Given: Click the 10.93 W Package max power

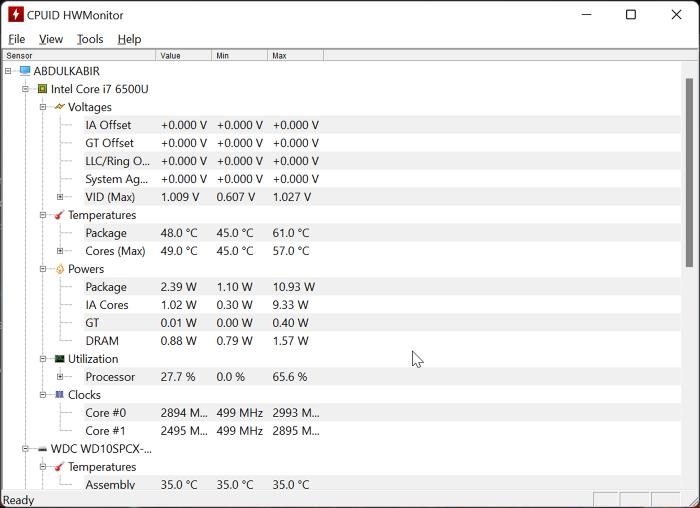Looking at the screenshot, I should pyautogui.click(x=294, y=287).
